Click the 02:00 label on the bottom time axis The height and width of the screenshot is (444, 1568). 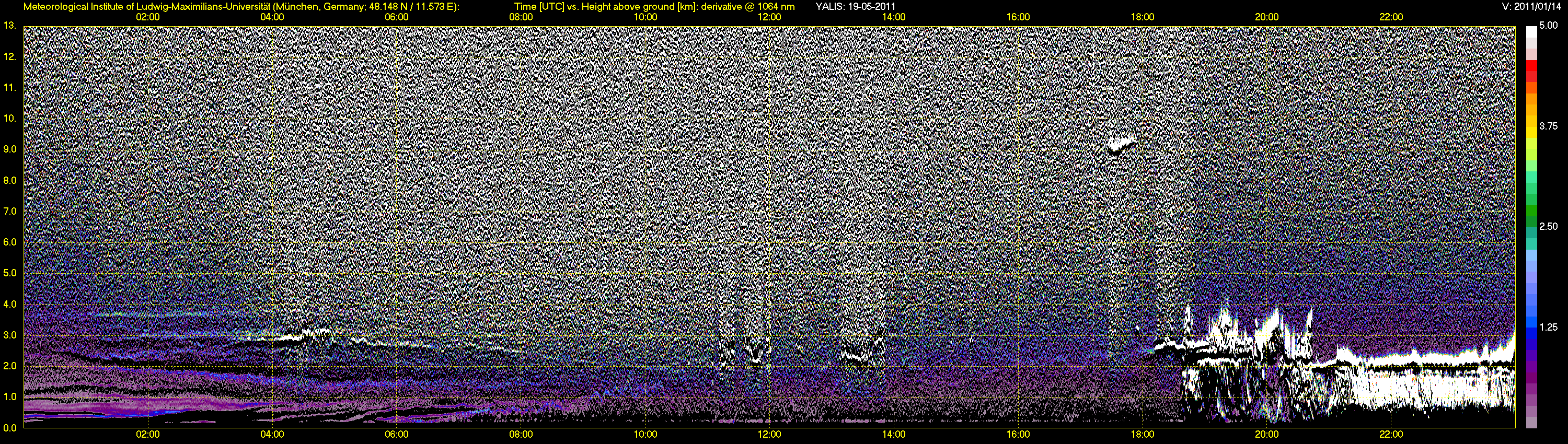click(148, 434)
